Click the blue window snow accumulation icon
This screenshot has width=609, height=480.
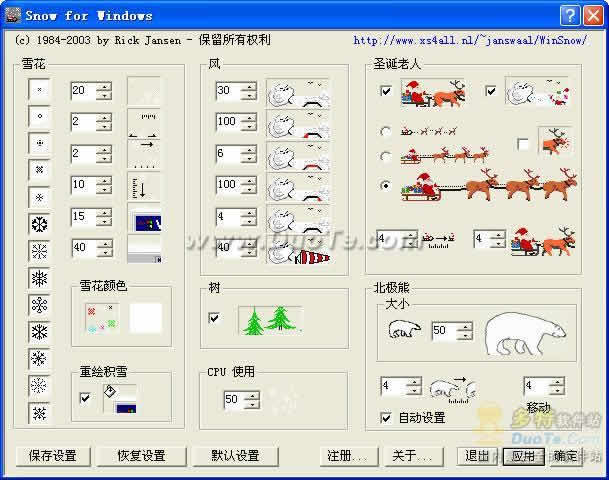[144, 219]
